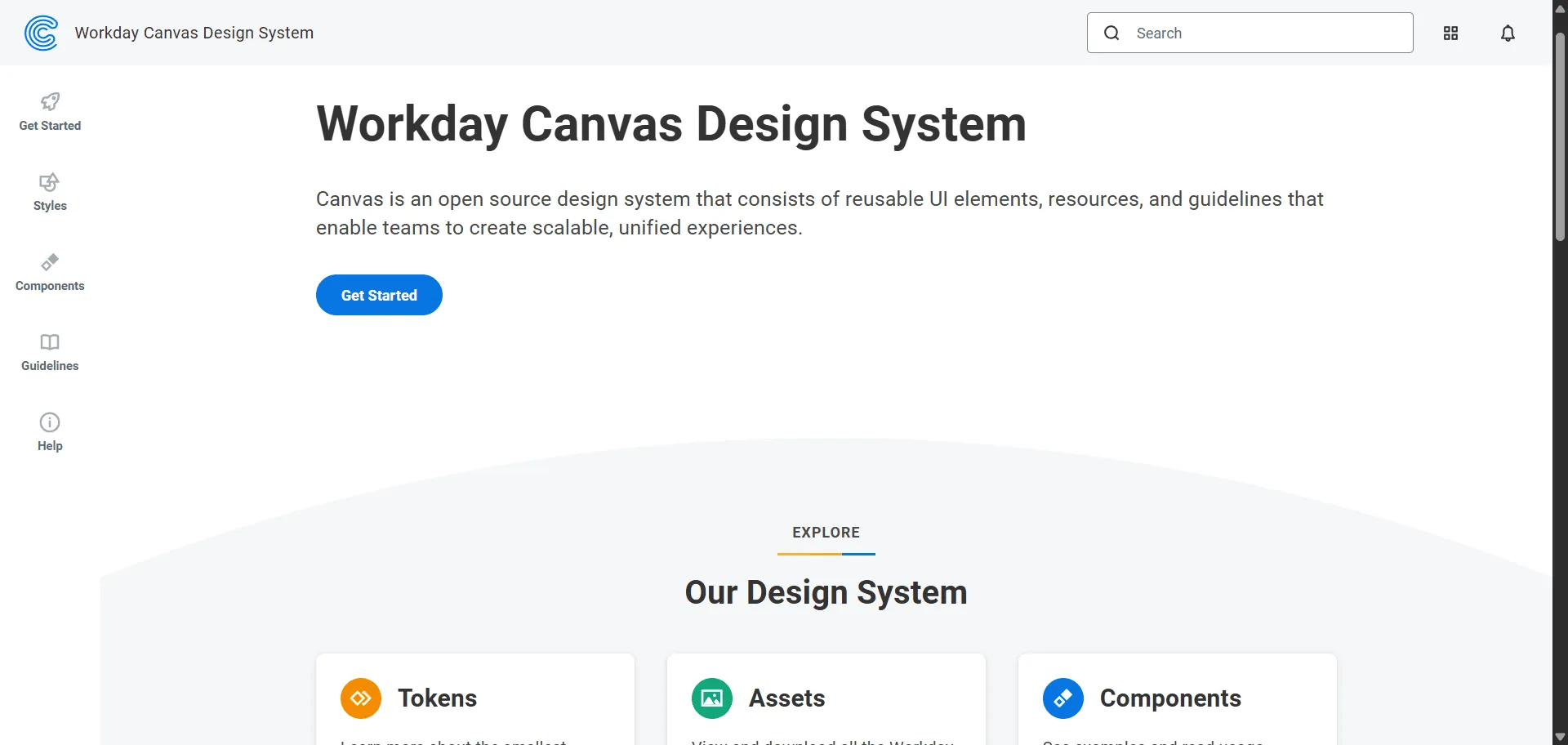Open Styles section icon in sidebar
Screen dimensions: 1568x745
[50, 182]
